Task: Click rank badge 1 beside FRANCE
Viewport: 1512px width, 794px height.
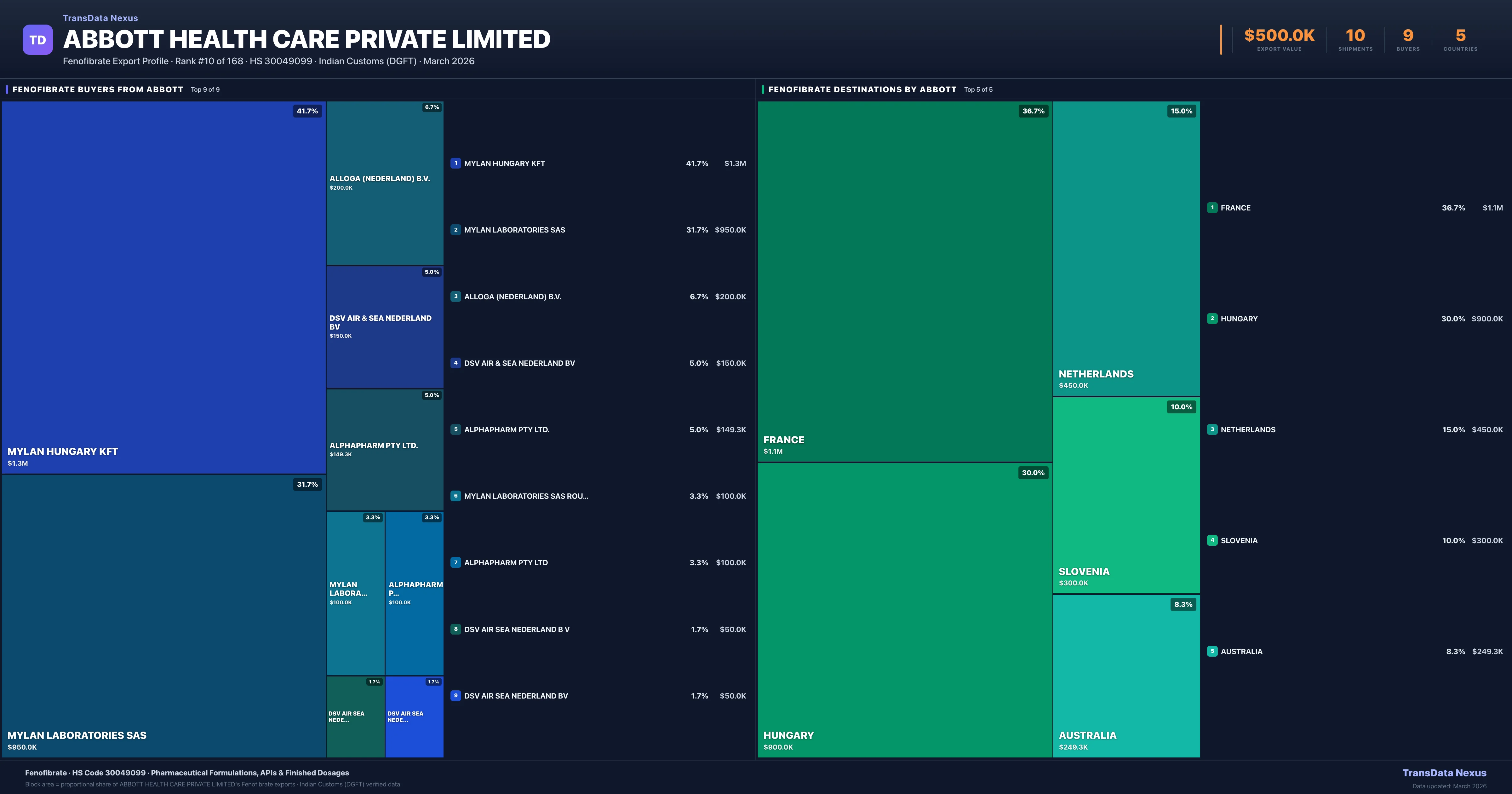Action: point(1212,207)
